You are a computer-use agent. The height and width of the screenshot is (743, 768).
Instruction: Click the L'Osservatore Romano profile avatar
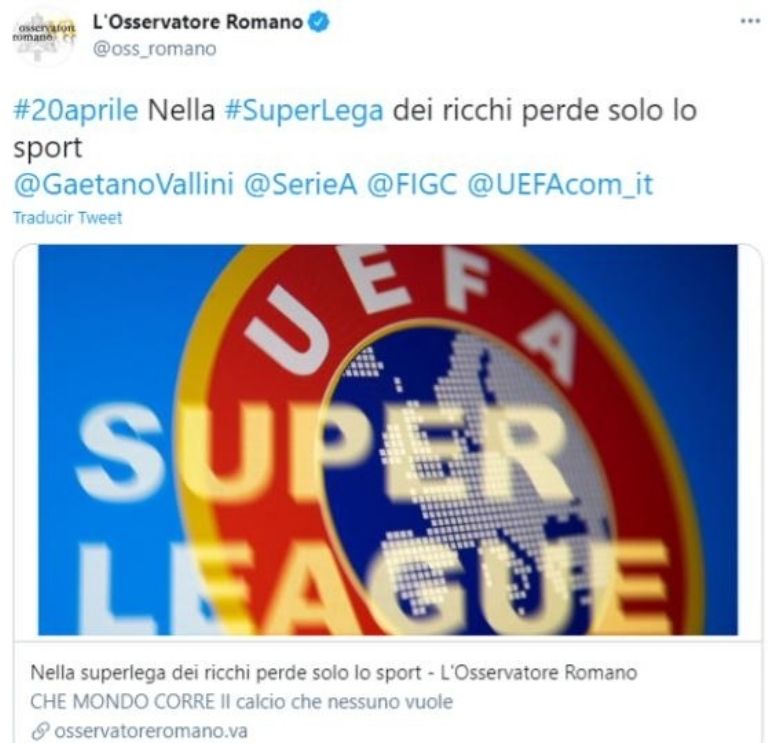coord(45,35)
